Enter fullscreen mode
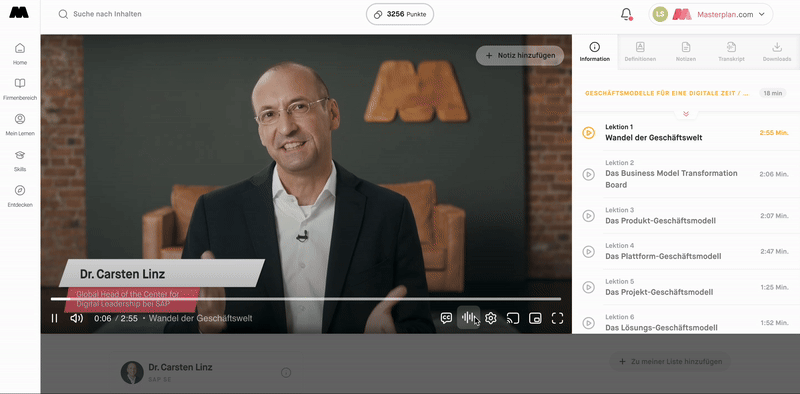The width and height of the screenshot is (800, 394). click(x=558, y=318)
